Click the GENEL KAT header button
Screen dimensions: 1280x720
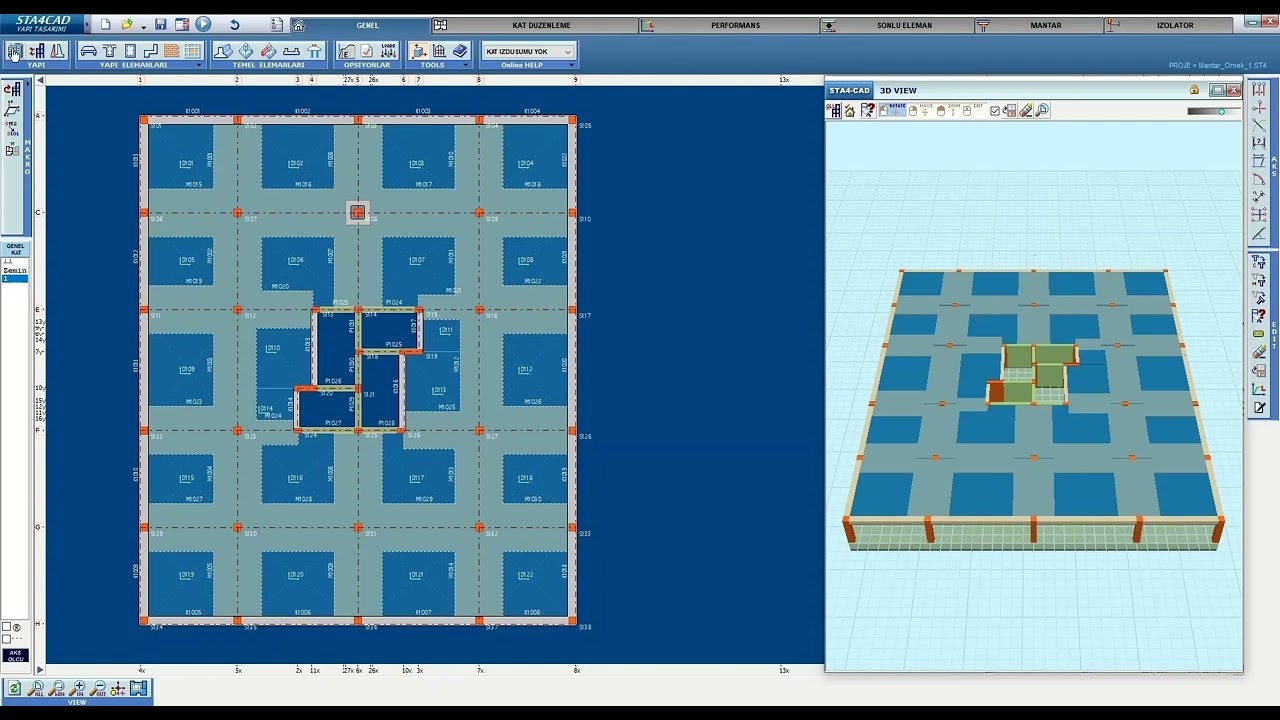coord(16,249)
